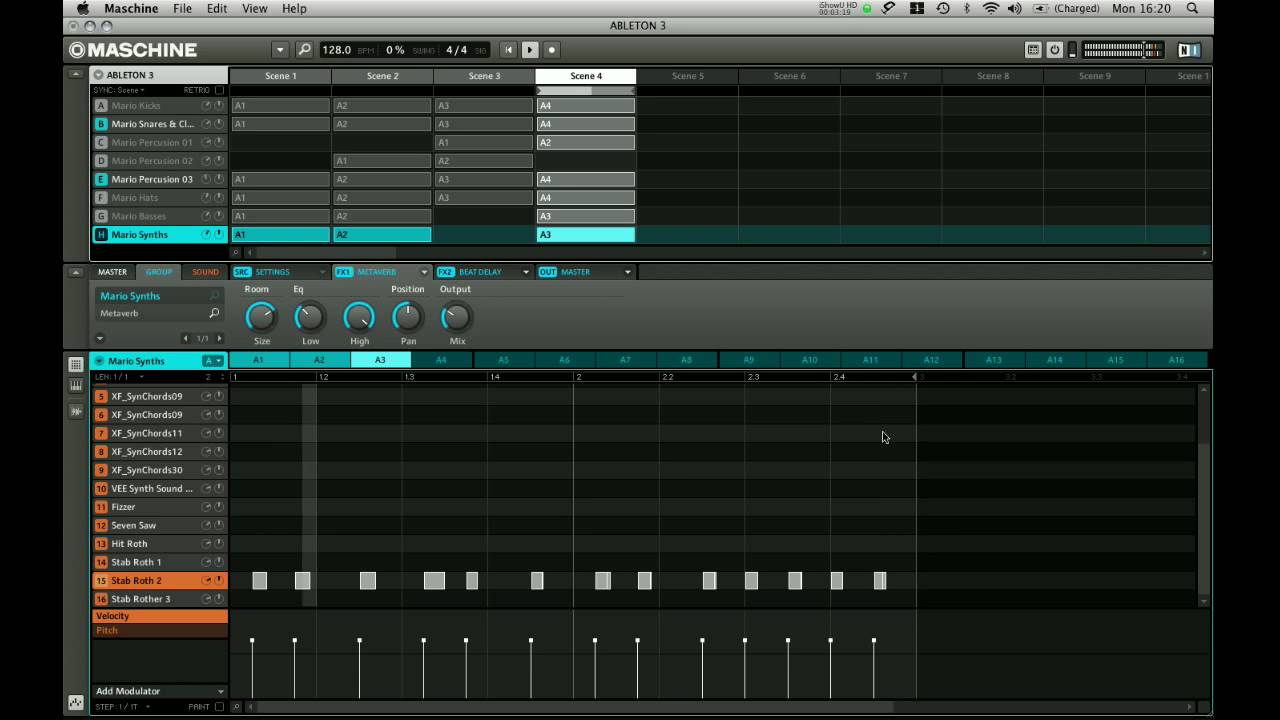Click the Mario Basses A3 clip in Scene 4
The width and height of the screenshot is (1280, 720).
[586, 216]
